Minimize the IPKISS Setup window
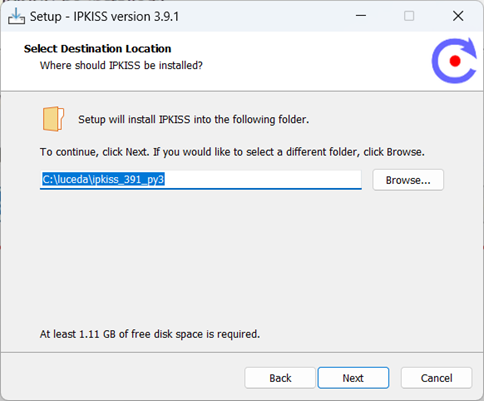 pyautogui.click(x=361, y=16)
